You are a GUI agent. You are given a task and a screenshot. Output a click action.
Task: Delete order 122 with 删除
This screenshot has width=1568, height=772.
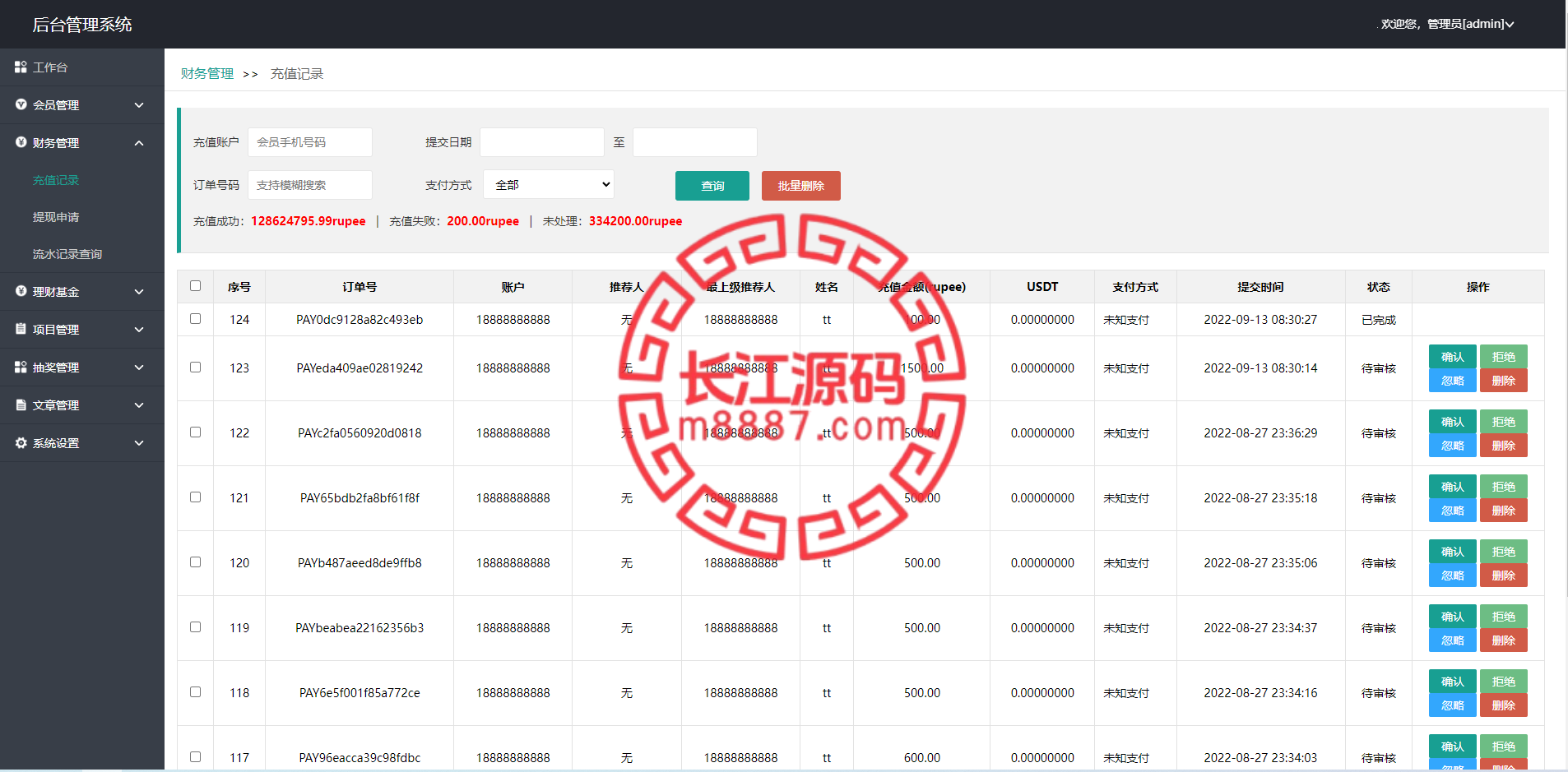1504,446
